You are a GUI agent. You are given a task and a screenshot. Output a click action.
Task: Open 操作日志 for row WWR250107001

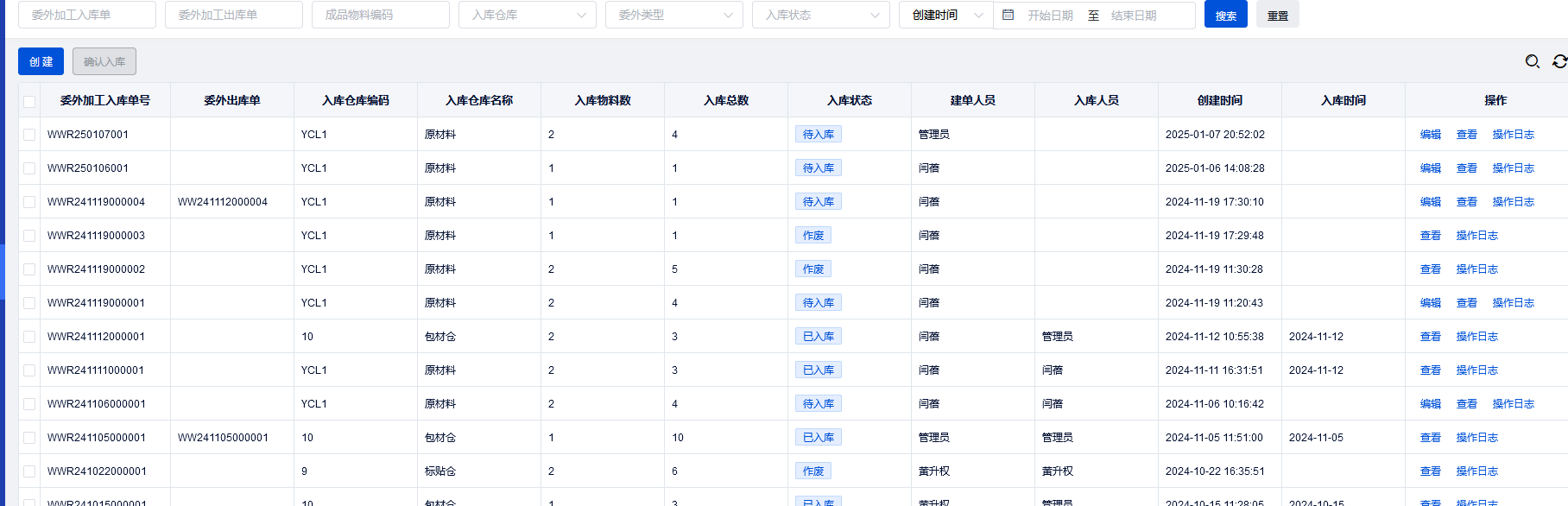(x=1514, y=135)
